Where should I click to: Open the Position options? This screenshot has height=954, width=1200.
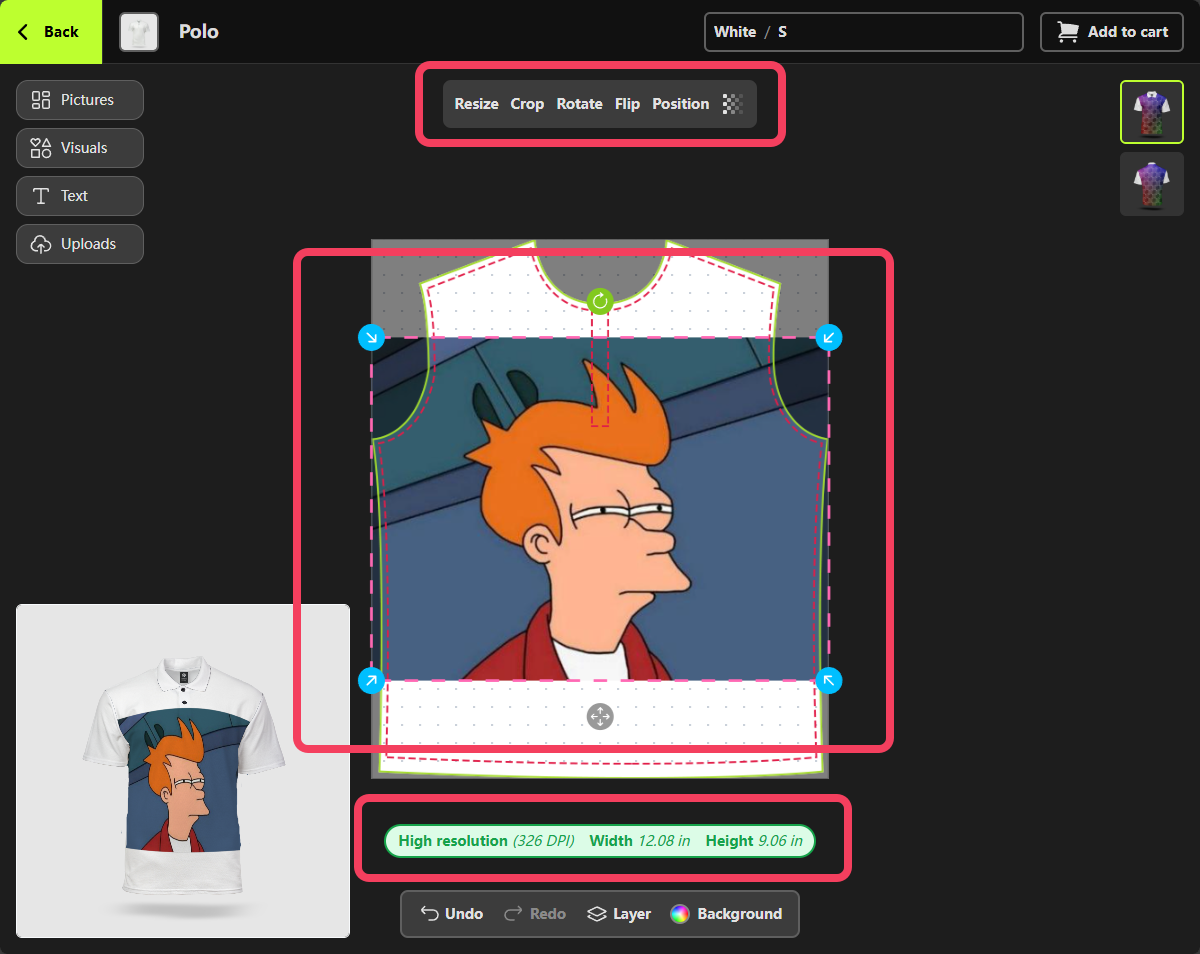681,104
